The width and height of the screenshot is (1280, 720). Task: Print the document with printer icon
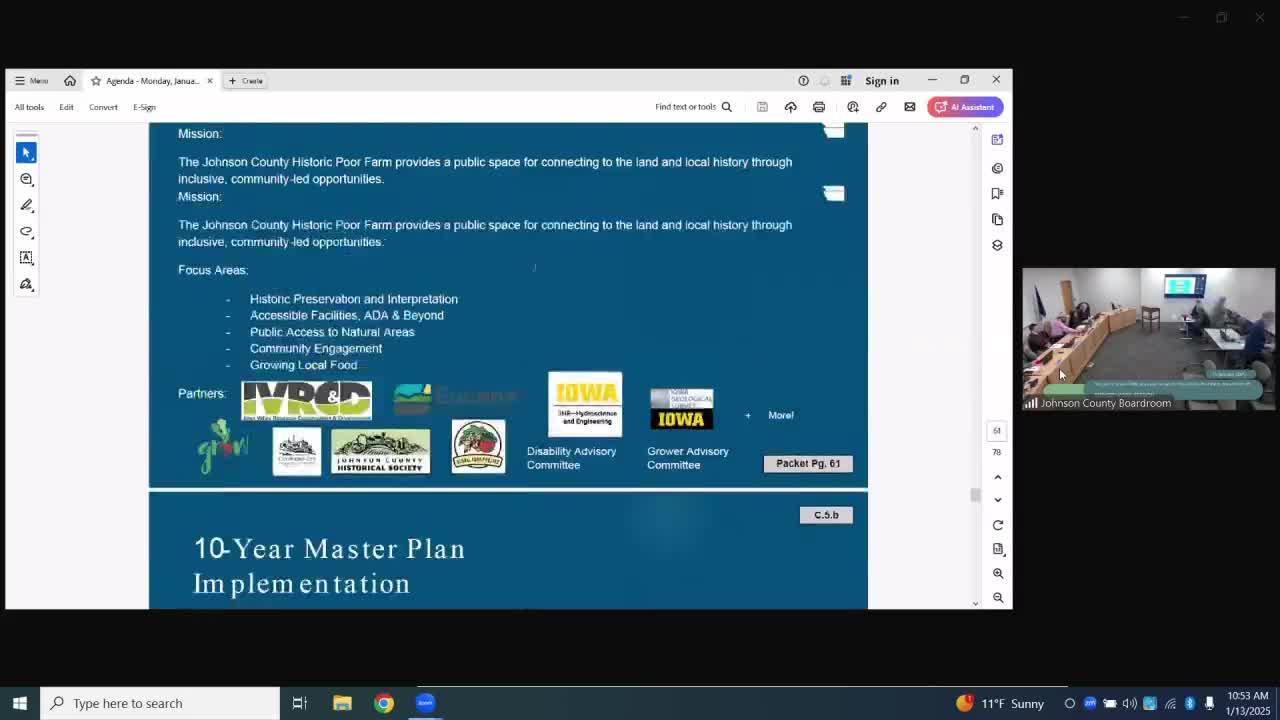pos(819,107)
